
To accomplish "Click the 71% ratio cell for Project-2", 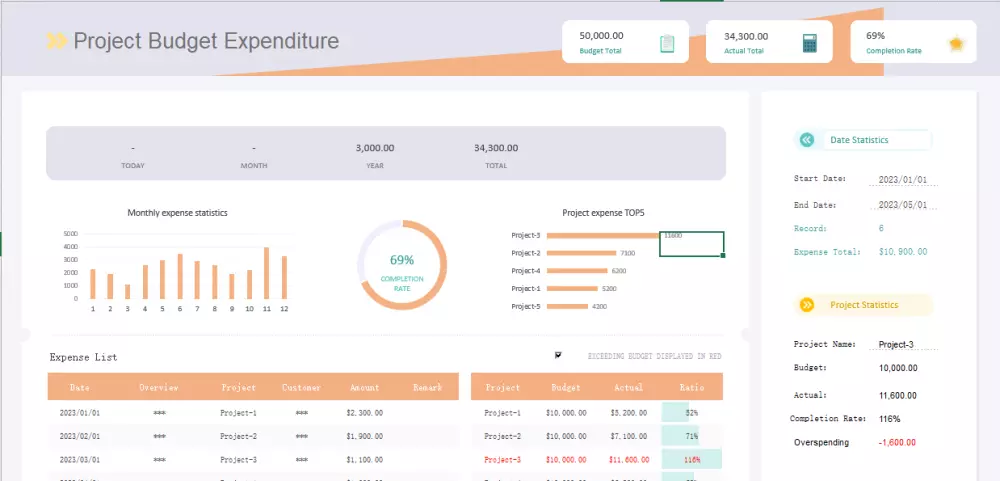I will pos(692,436).
